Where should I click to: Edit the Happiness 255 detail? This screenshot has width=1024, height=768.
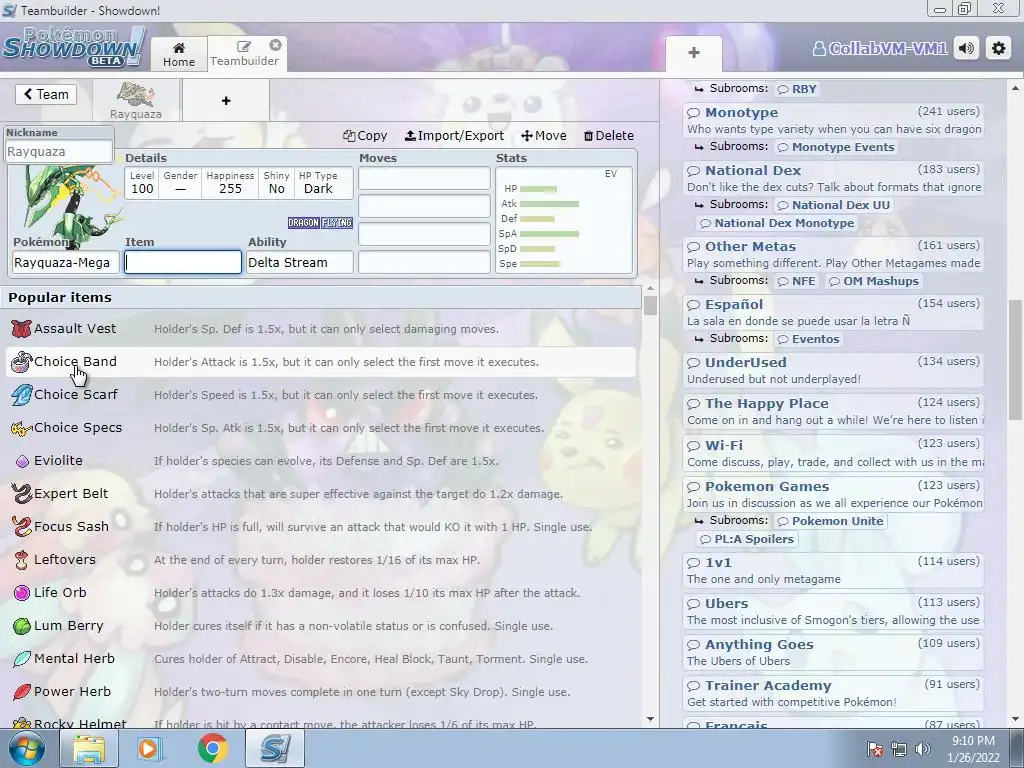pyautogui.click(x=230, y=183)
